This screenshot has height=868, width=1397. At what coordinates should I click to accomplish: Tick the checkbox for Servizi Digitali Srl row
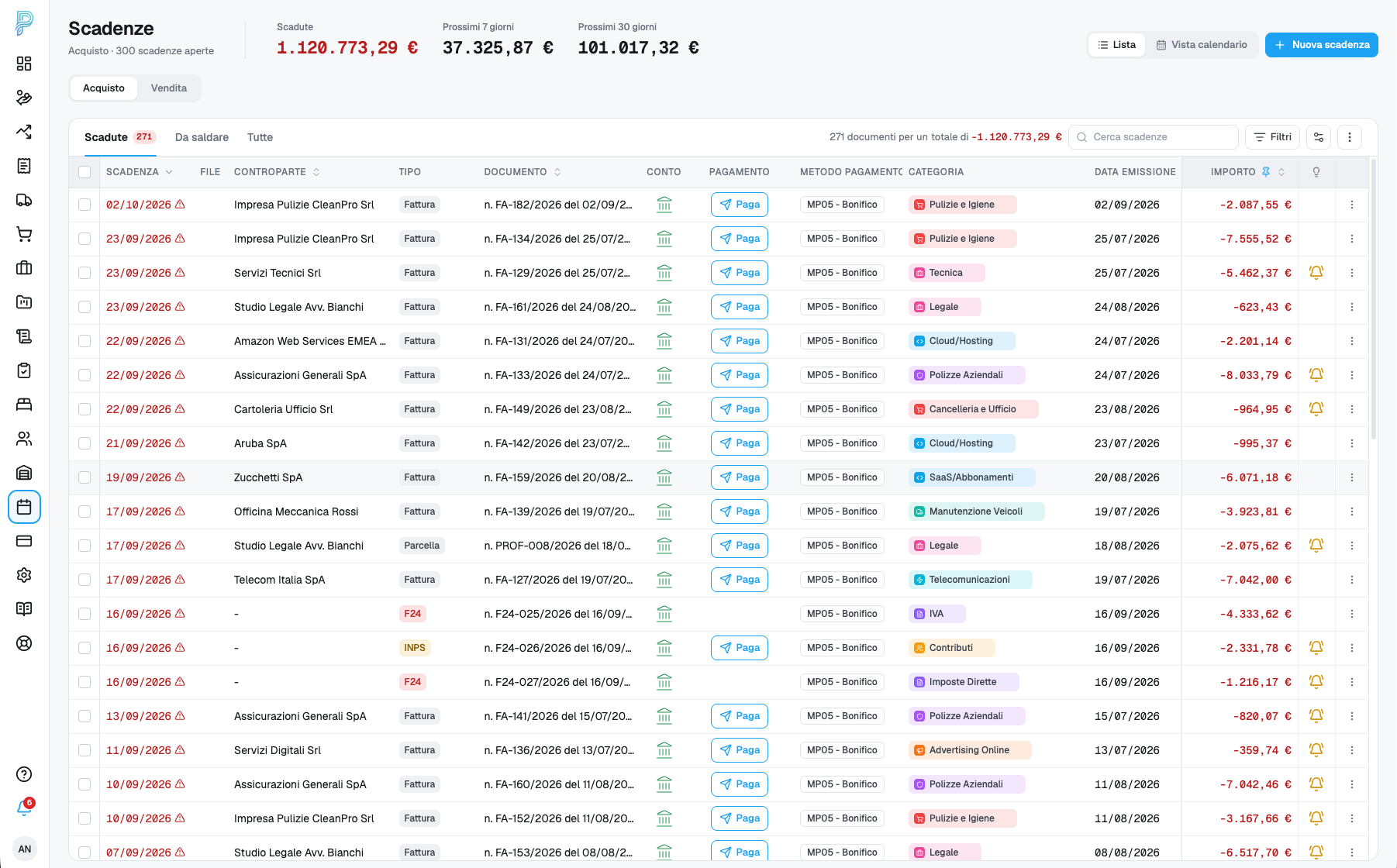85,750
